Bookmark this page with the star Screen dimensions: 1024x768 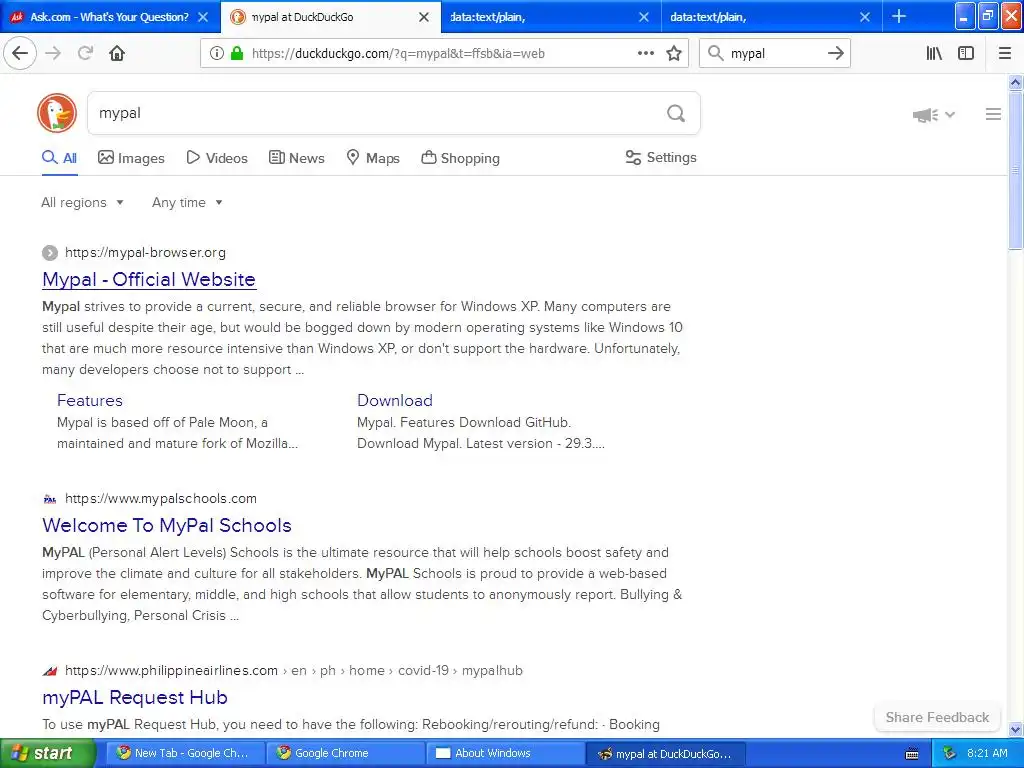tap(674, 54)
